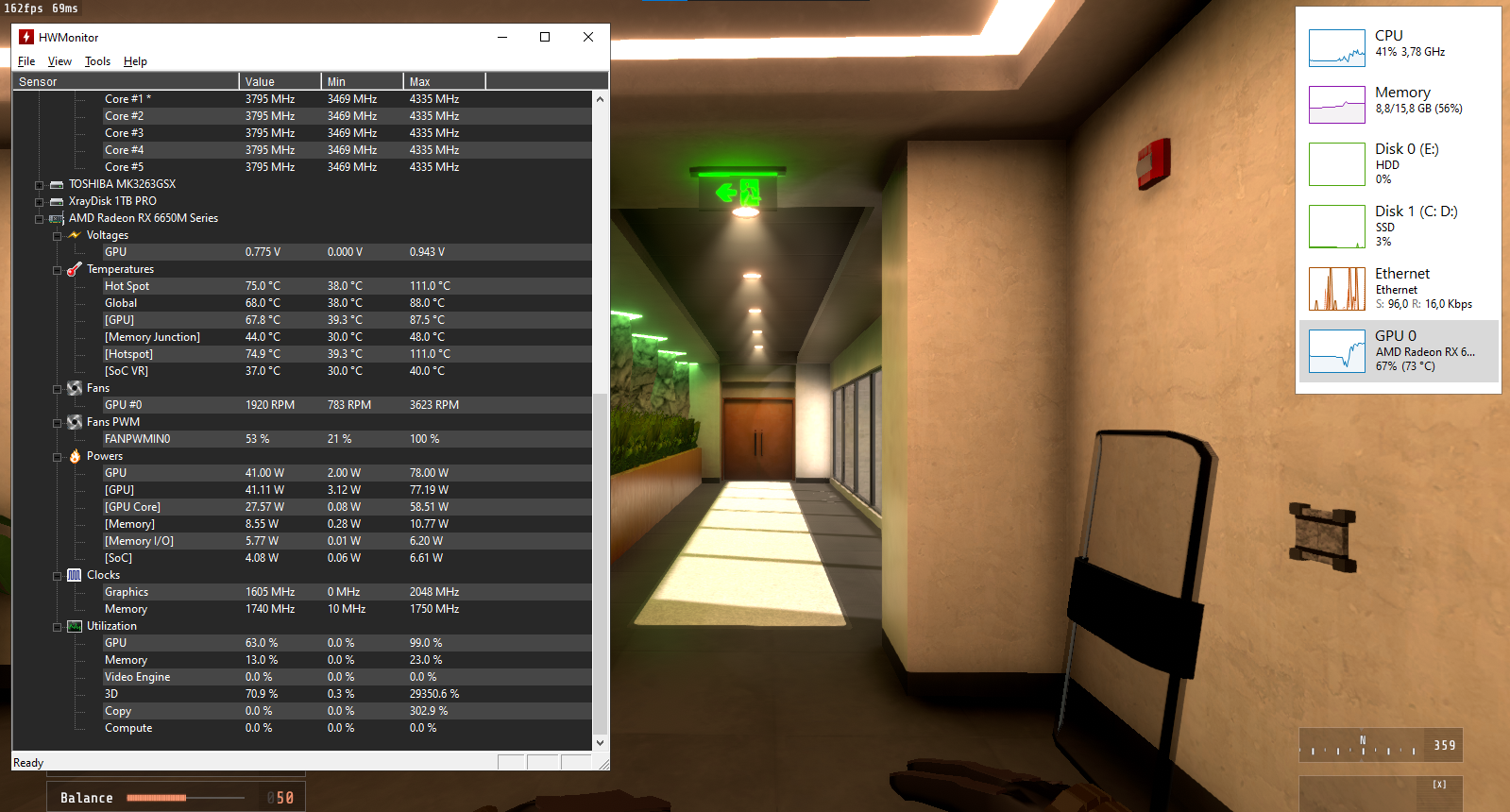This screenshot has width=1510, height=812.
Task: Click the Min column header
Action: (x=362, y=81)
